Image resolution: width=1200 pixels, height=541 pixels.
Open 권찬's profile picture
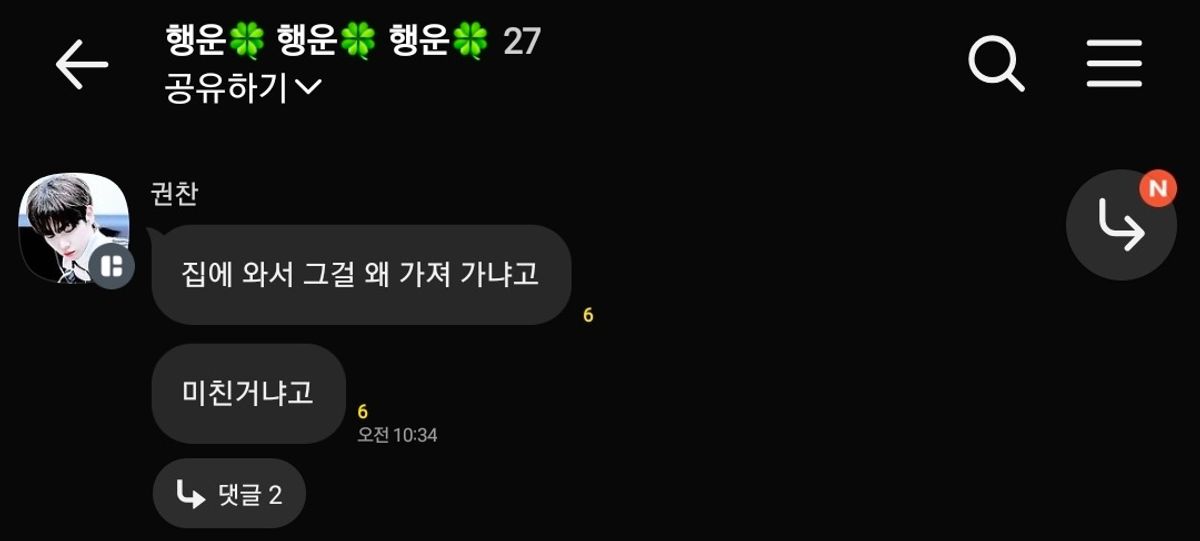(75, 228)
